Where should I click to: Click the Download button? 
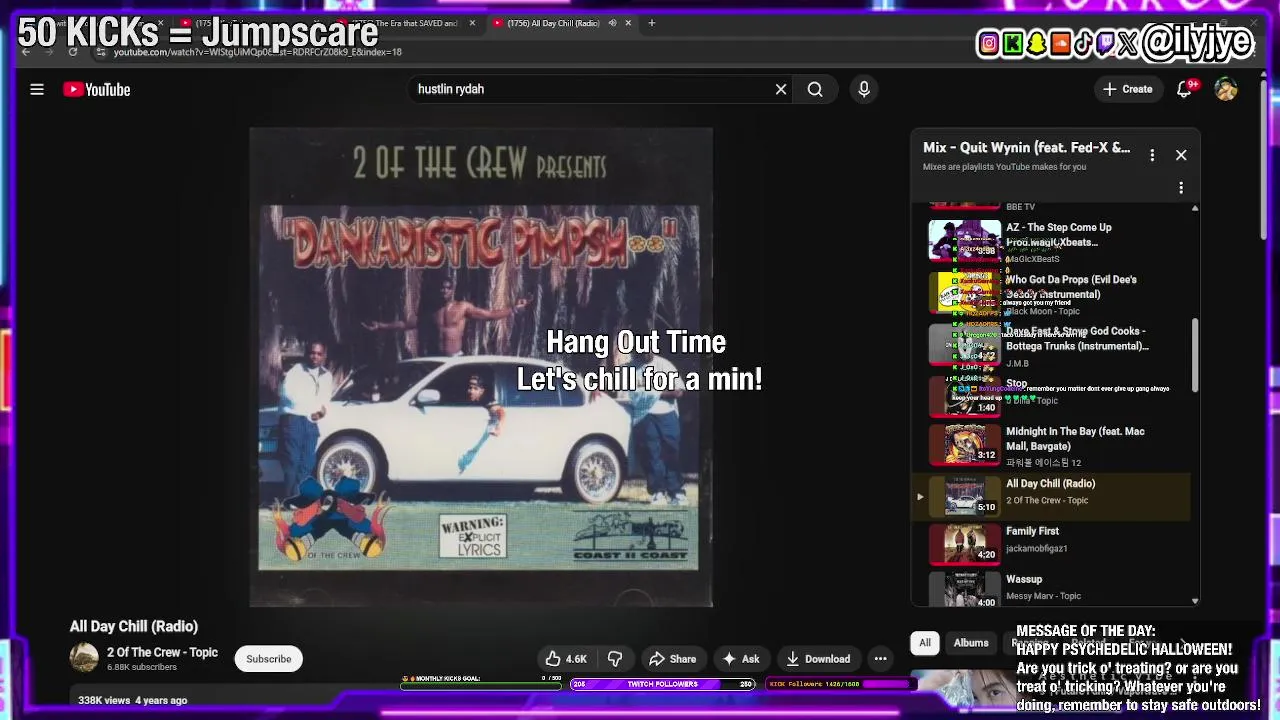(817, 659)
